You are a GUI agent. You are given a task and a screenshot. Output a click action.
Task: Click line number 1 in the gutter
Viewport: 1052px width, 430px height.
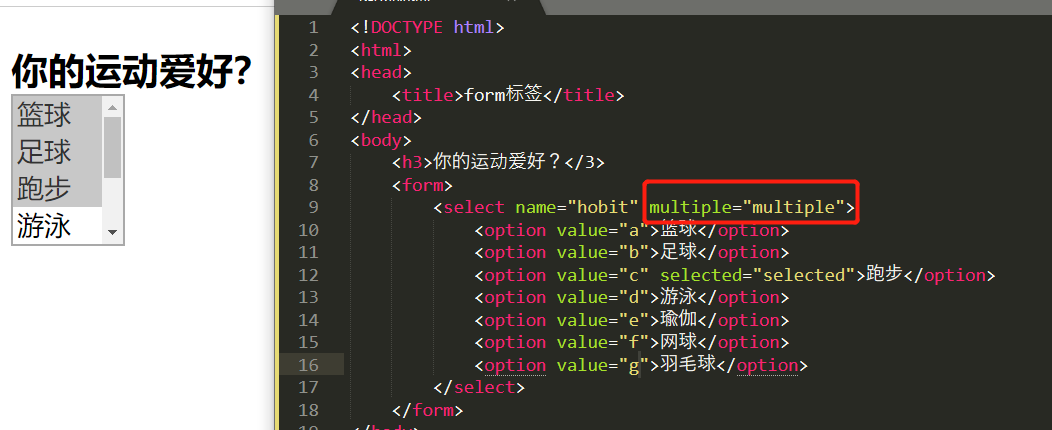coord(313,28)
